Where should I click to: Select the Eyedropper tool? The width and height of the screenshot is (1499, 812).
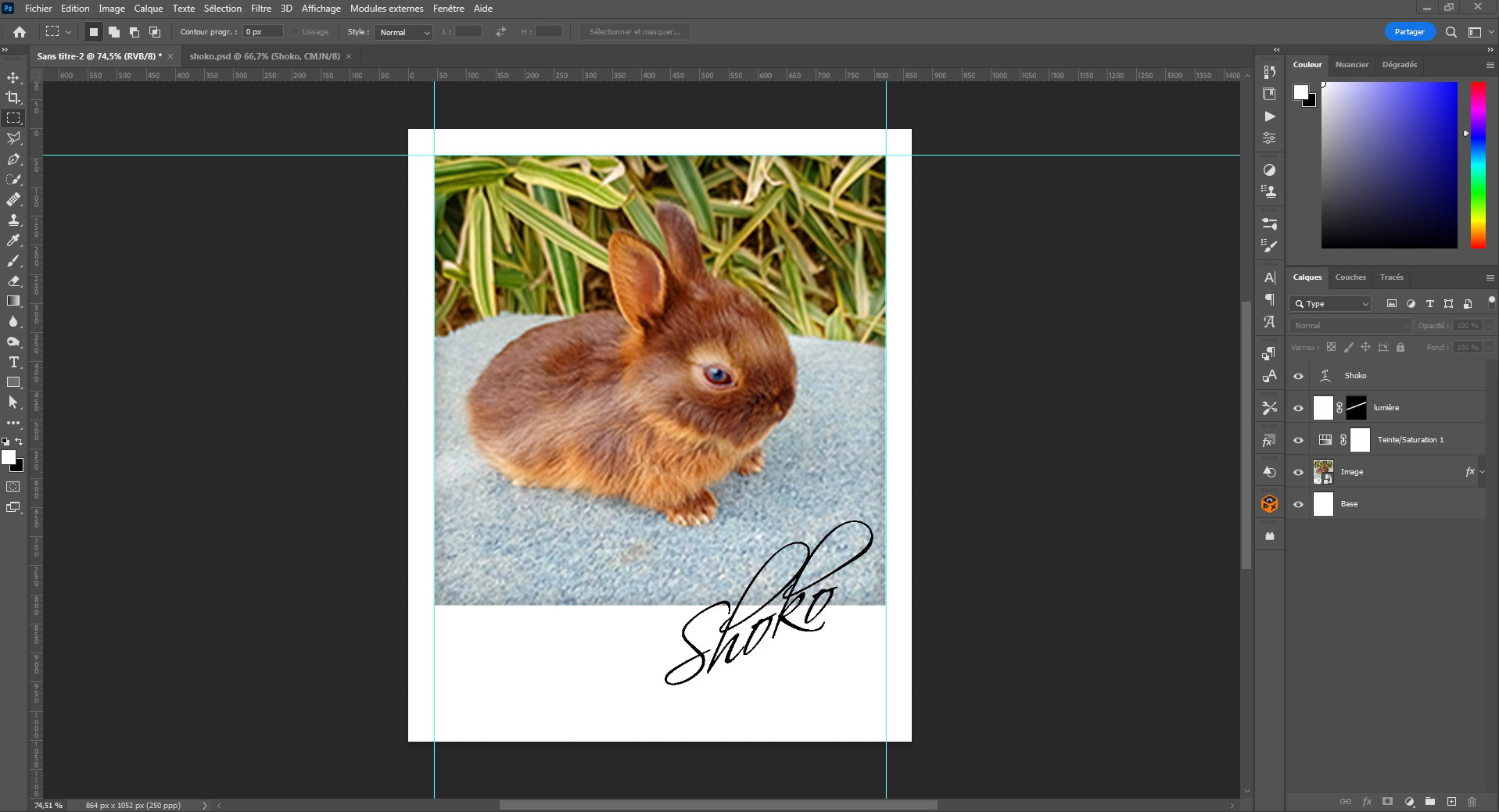[13, 241]
